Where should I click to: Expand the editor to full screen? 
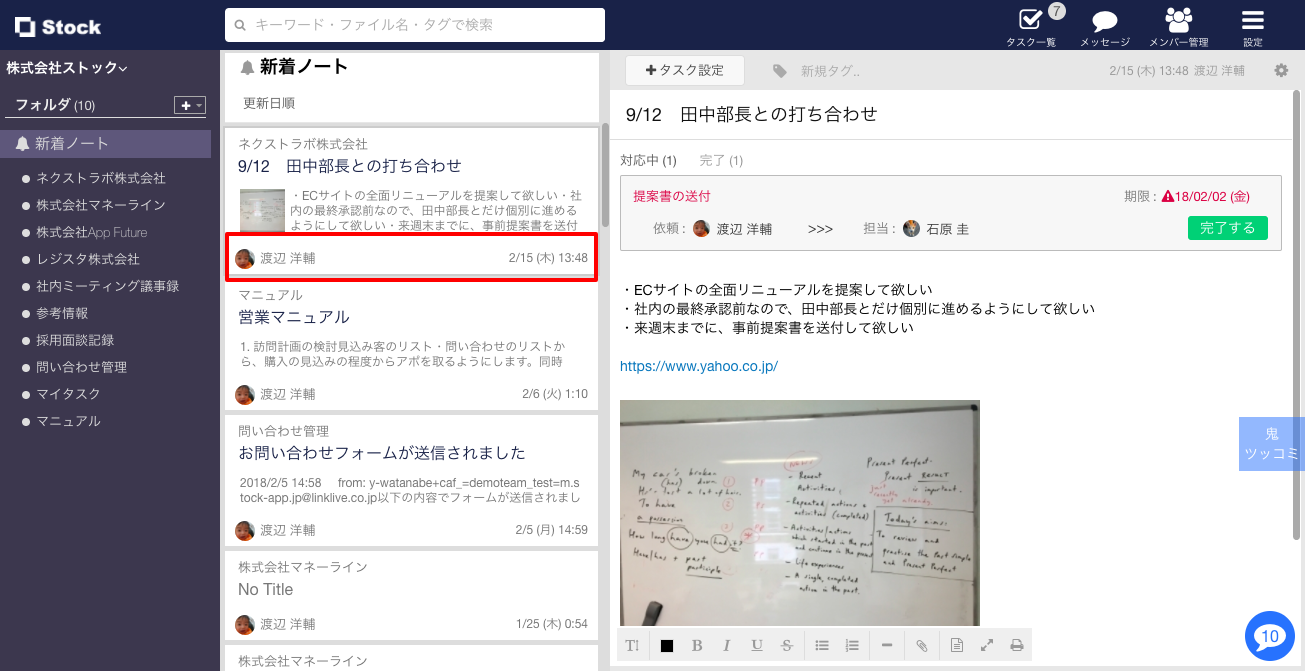tap(986, 646)
